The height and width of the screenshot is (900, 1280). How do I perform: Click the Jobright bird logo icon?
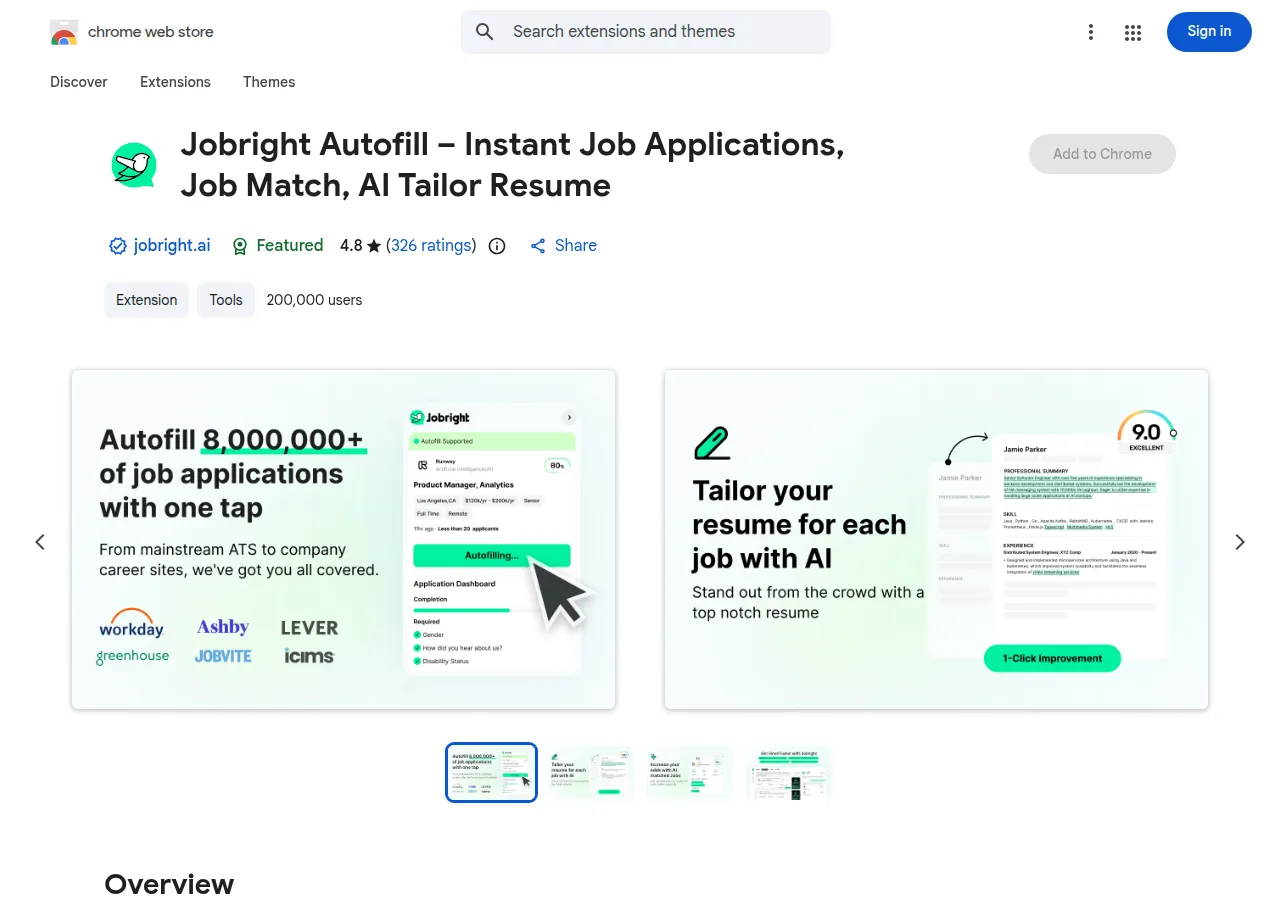[134, 165]
